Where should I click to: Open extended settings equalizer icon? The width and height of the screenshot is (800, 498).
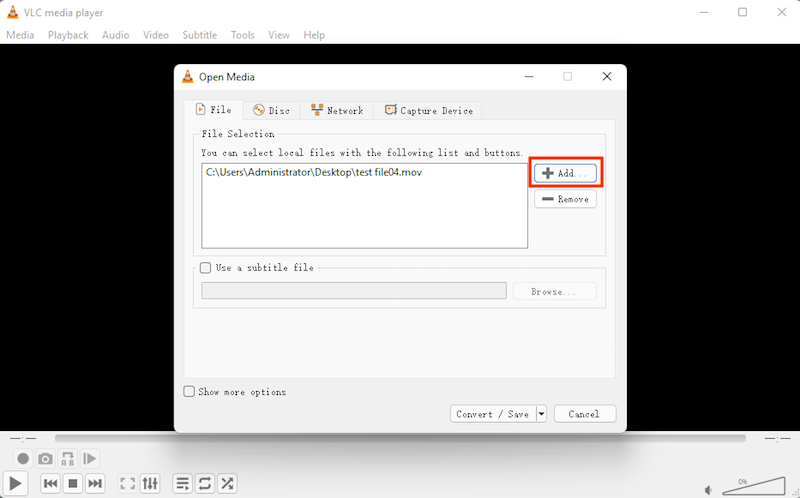pyautogui.click(x=150, y=483)
